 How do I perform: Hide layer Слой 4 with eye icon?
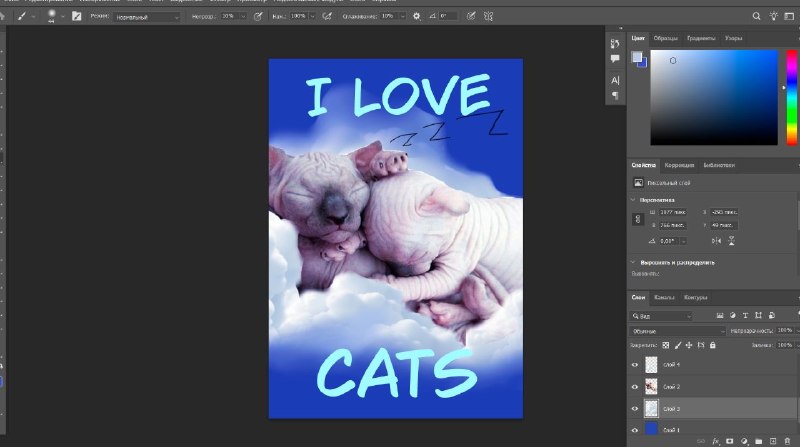pos(635,365)
